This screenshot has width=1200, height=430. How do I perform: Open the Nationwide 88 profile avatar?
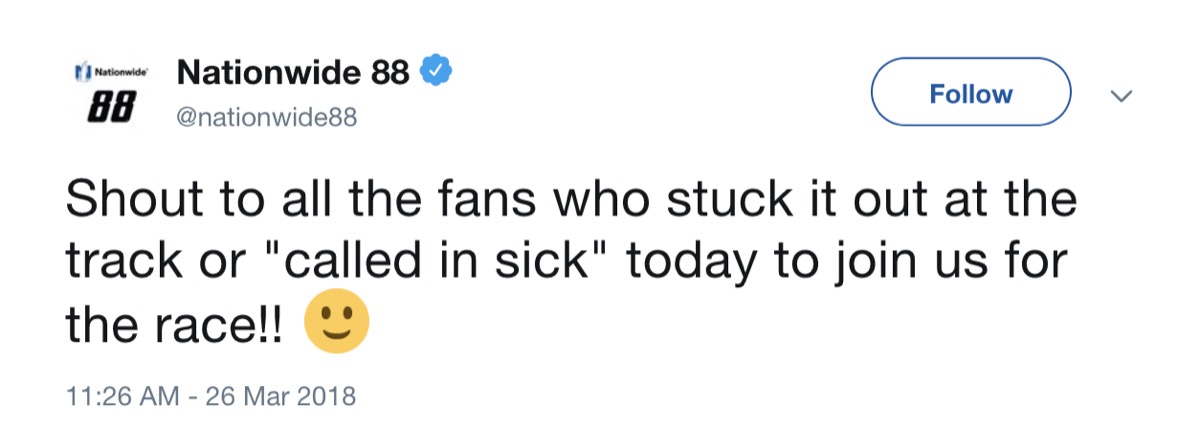point(112,92)
